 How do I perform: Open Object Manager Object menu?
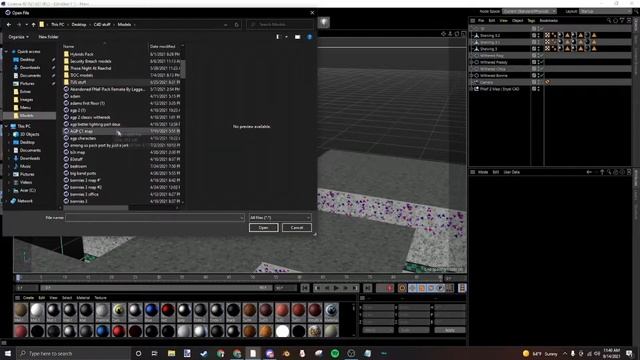(x=517, y=20)
